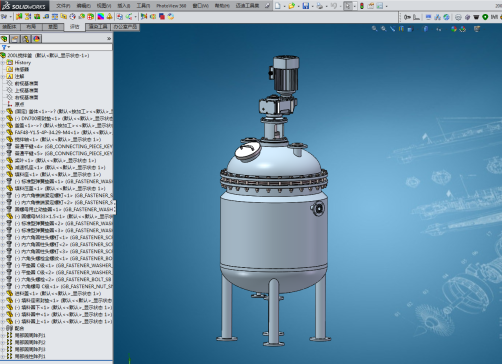
Task: Expand the History tree node
Action: tap(3, 62)
